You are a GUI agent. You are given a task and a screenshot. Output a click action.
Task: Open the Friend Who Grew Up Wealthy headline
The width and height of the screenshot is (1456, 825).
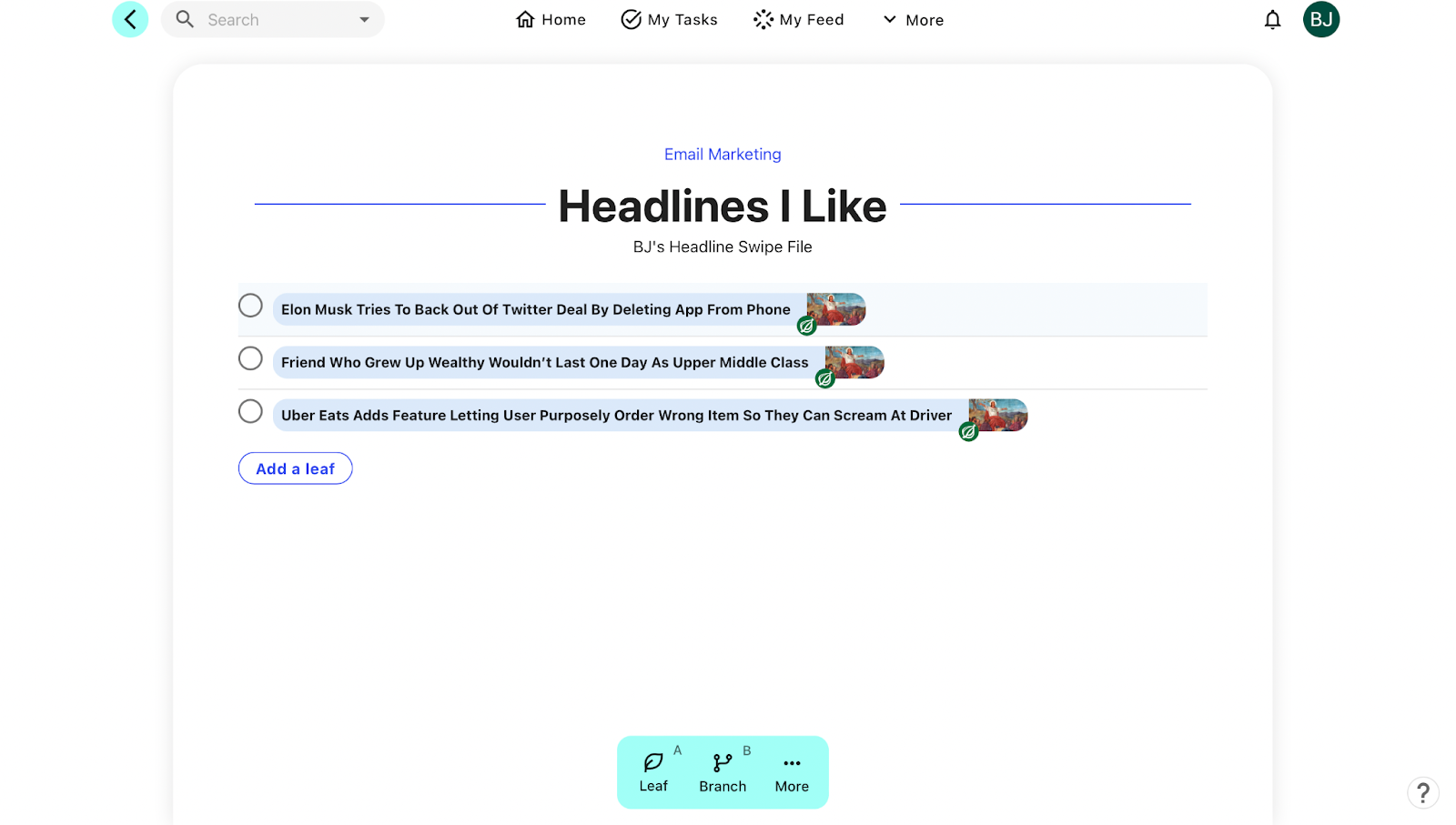pos(545,362)
